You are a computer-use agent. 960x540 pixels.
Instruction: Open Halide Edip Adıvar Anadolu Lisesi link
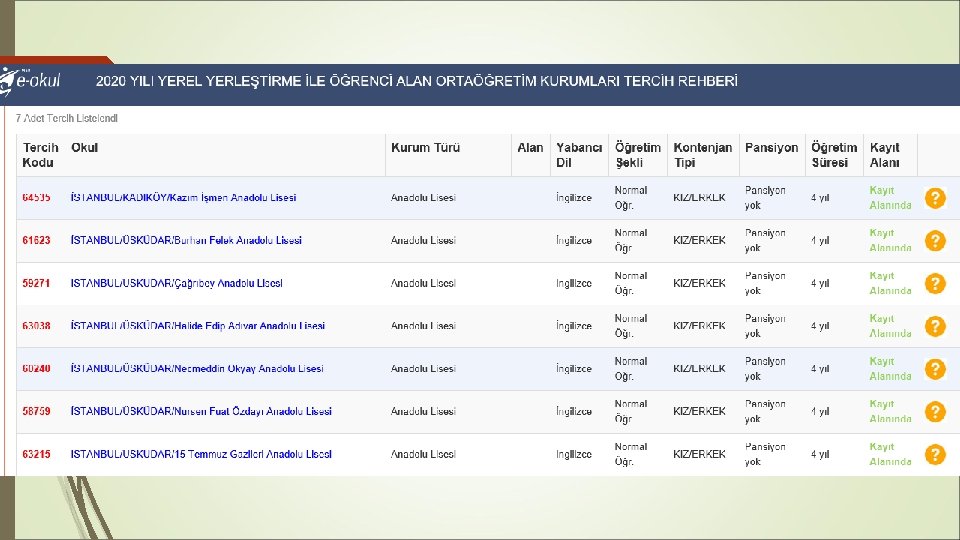[x=197, y=326]
